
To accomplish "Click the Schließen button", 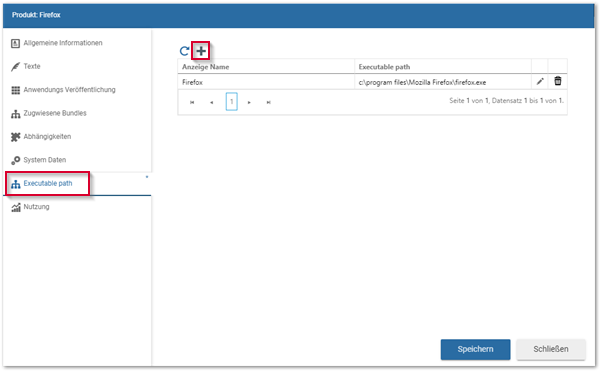I will [x=551, y=349].
